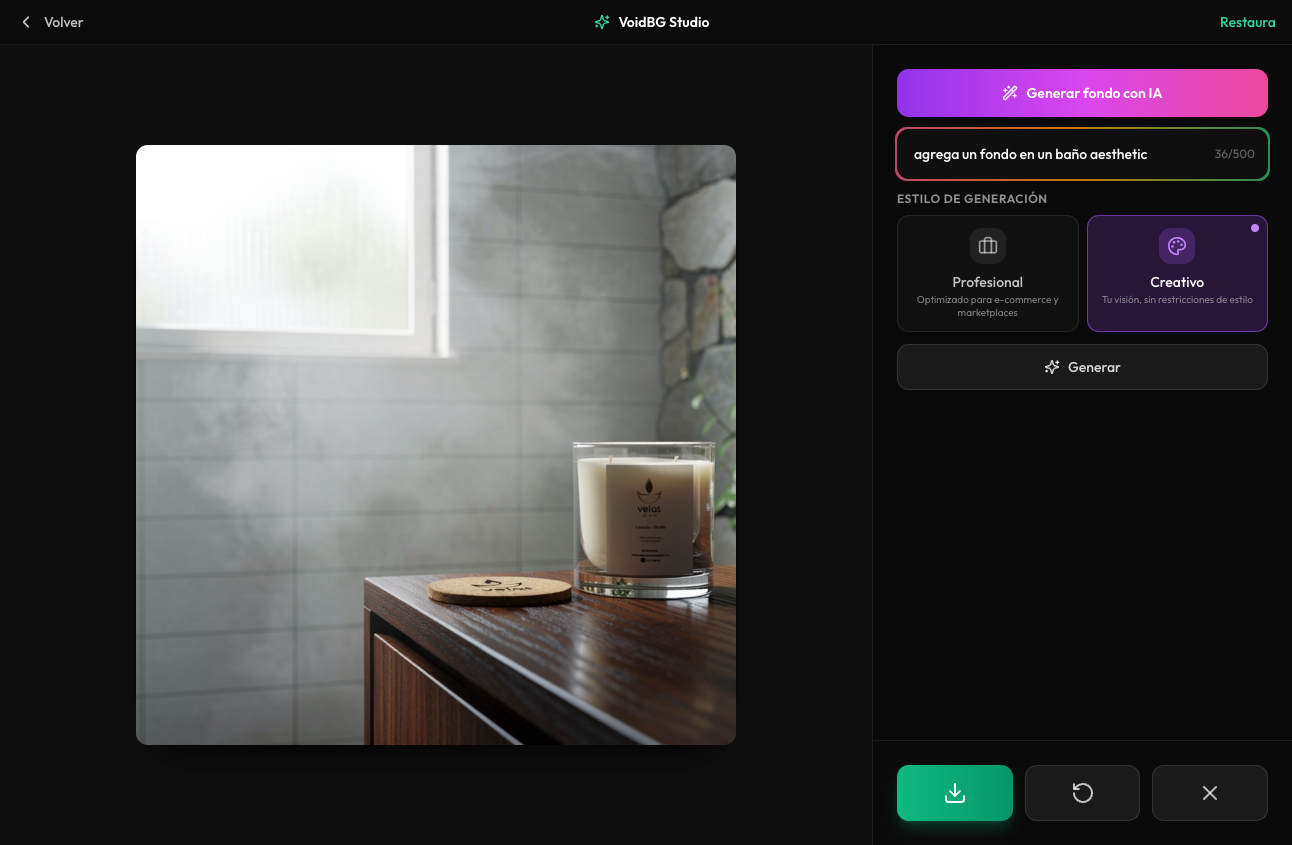
Task: Click the green Restaura link
Action: (x=1247, y=22)
